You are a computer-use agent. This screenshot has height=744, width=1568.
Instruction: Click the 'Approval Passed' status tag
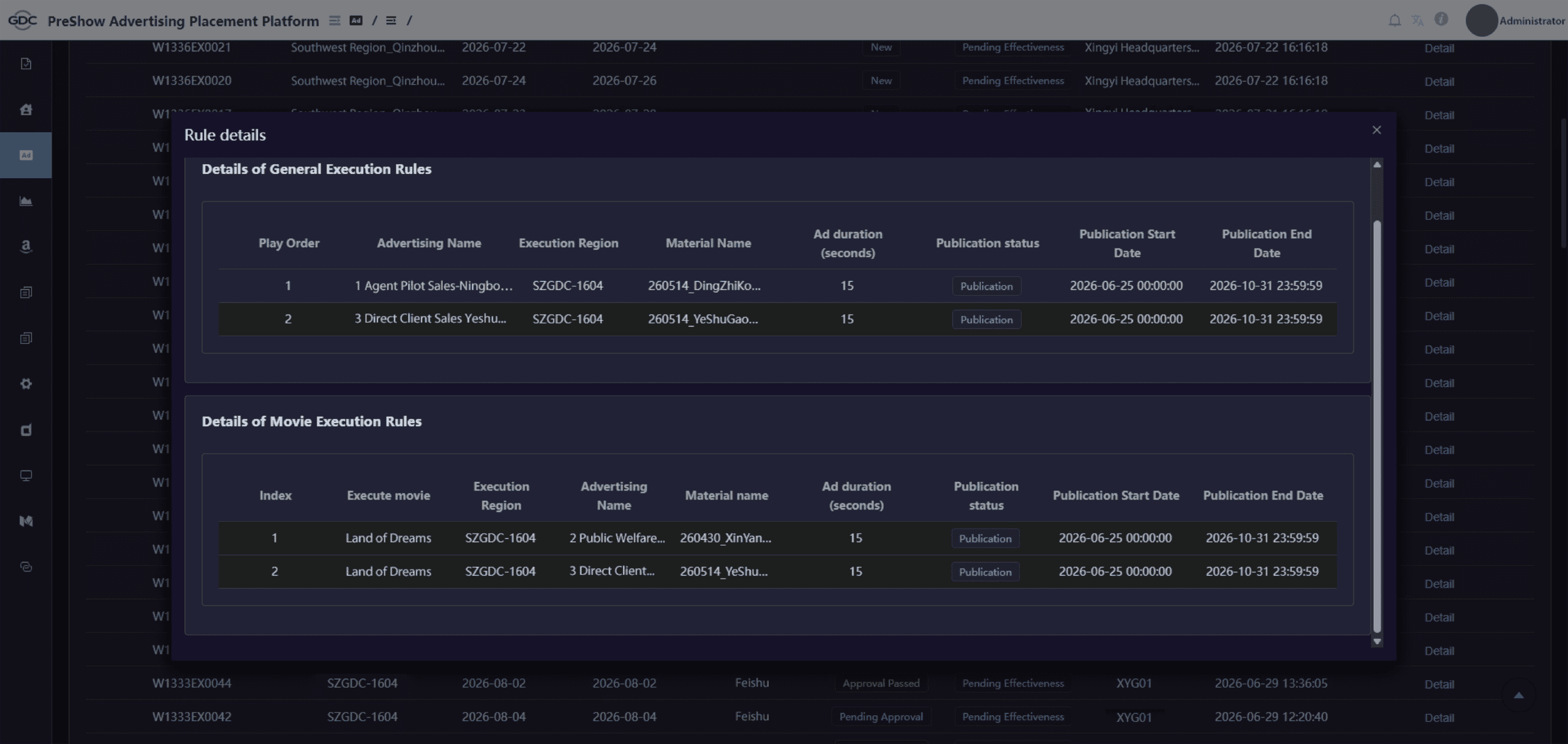pos(881,683)
